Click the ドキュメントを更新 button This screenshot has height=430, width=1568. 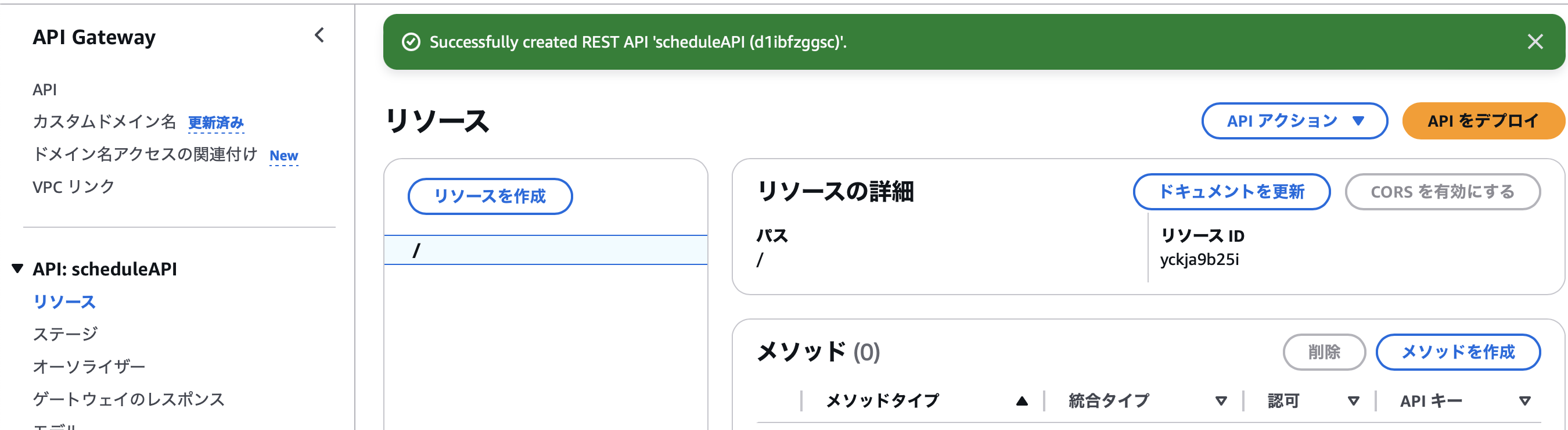click(1231, 191)
